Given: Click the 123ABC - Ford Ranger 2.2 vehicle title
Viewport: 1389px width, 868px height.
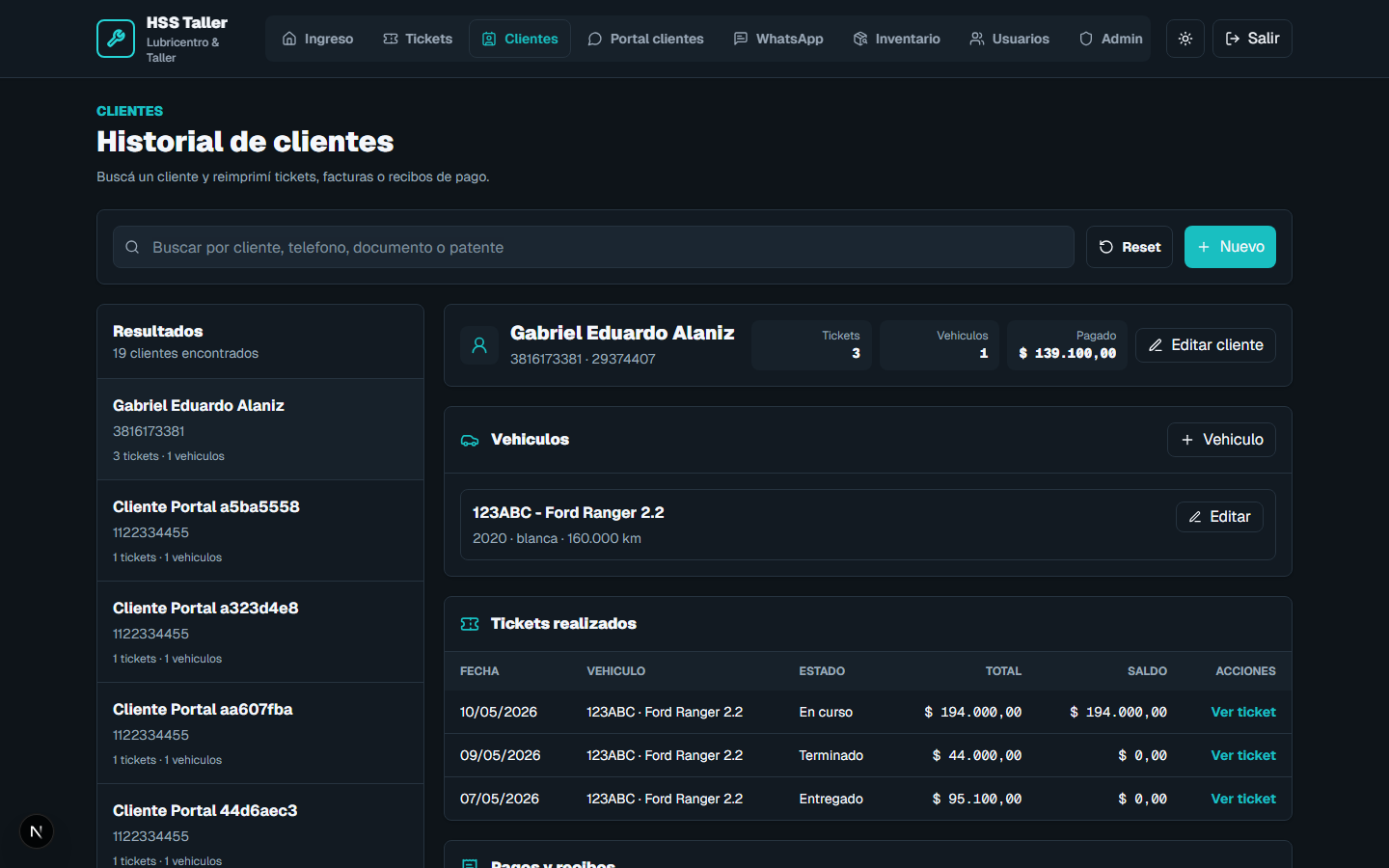Looking at the screenshot, I should (568, 512).
